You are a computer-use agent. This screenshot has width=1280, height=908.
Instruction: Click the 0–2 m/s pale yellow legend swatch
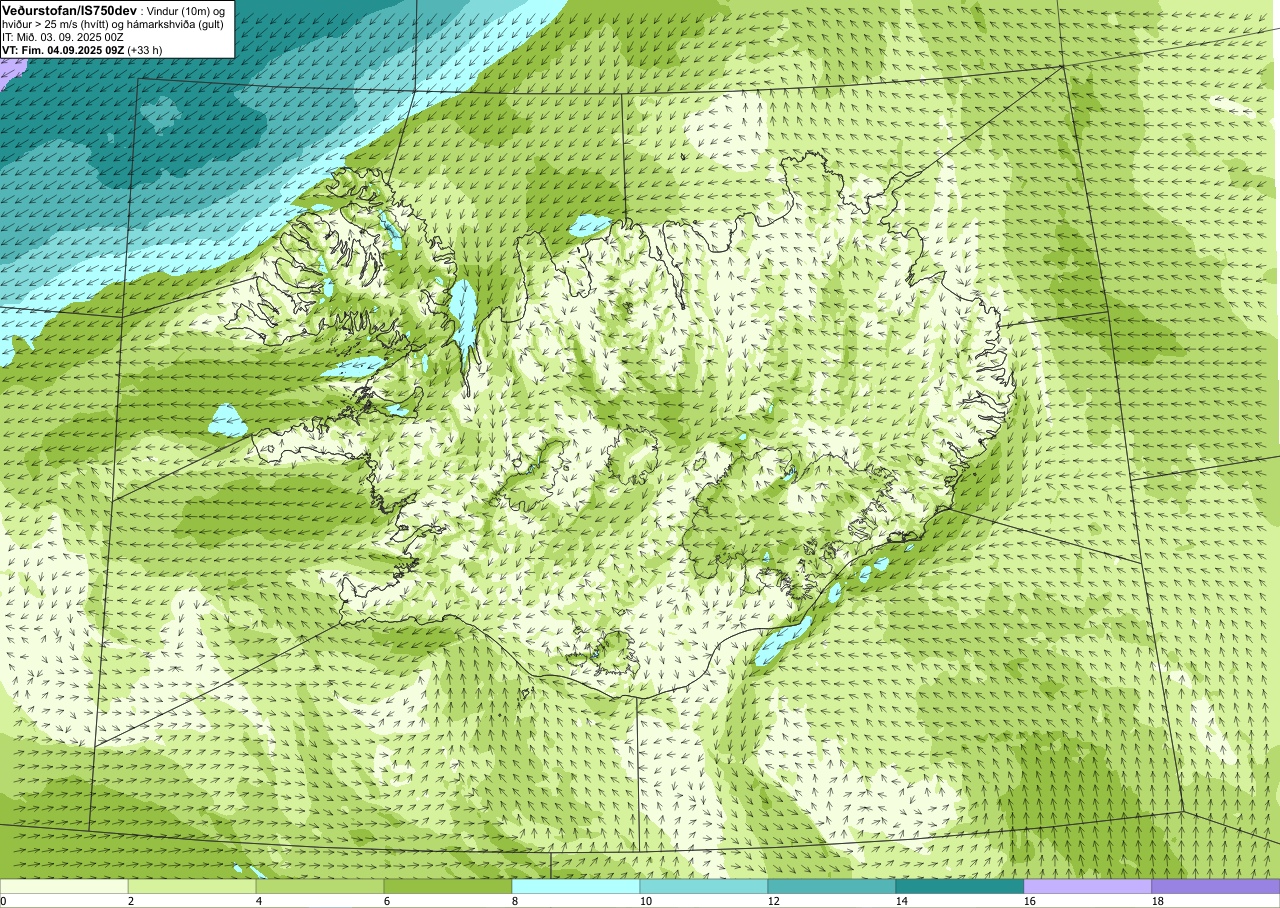[x=64, y=886]
